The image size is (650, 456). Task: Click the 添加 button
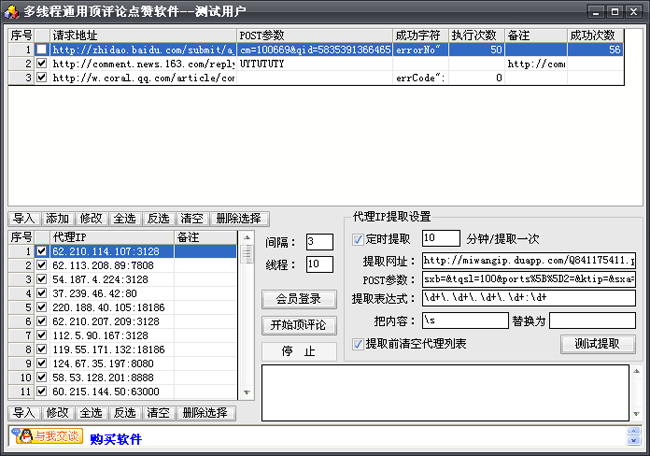click(x=58, y=218)
